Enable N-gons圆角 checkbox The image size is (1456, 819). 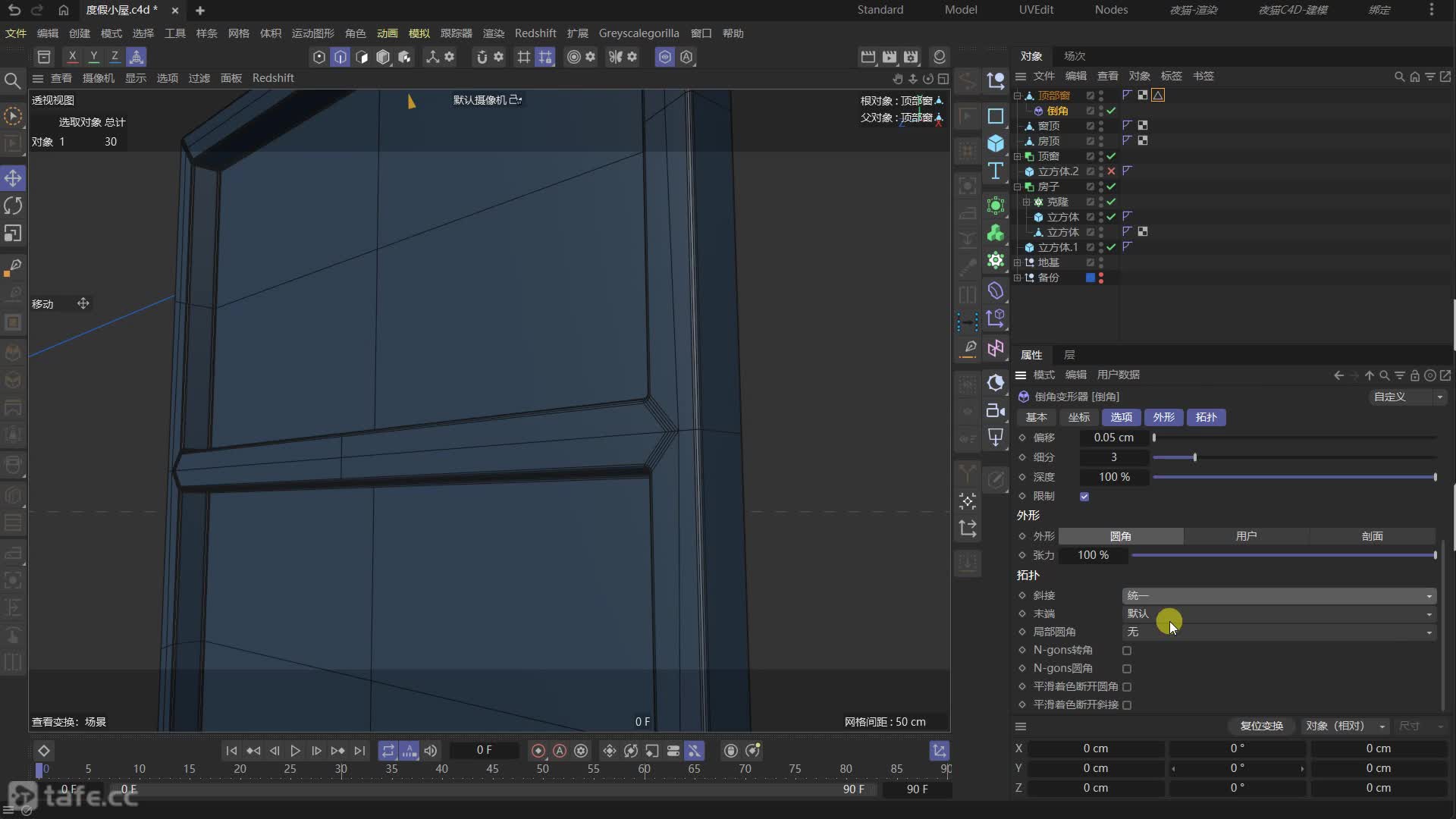1127,669
